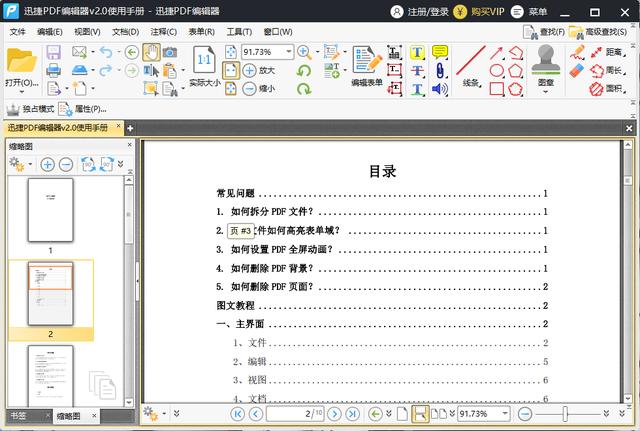Open the 菜单 menu button

(529, 12)
